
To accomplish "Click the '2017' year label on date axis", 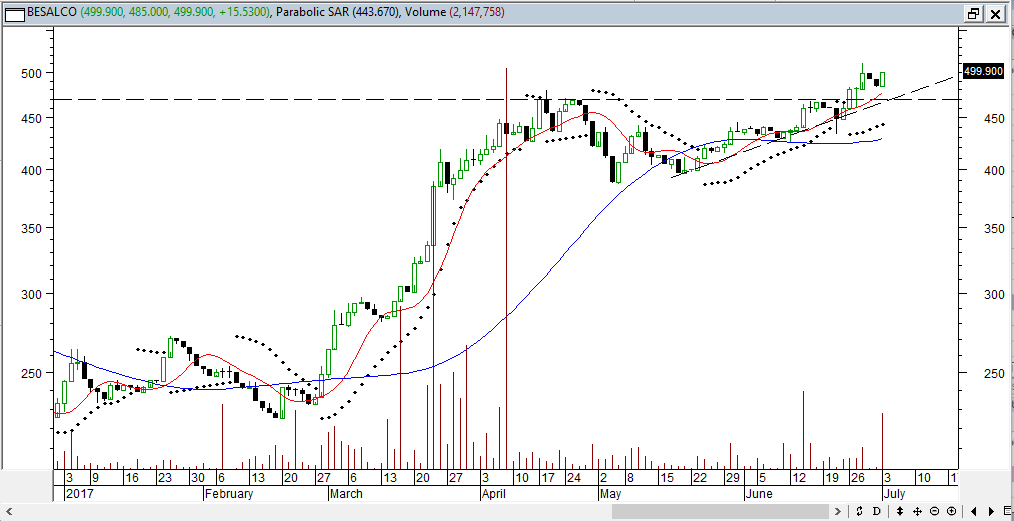I will [x=78, y=494].
